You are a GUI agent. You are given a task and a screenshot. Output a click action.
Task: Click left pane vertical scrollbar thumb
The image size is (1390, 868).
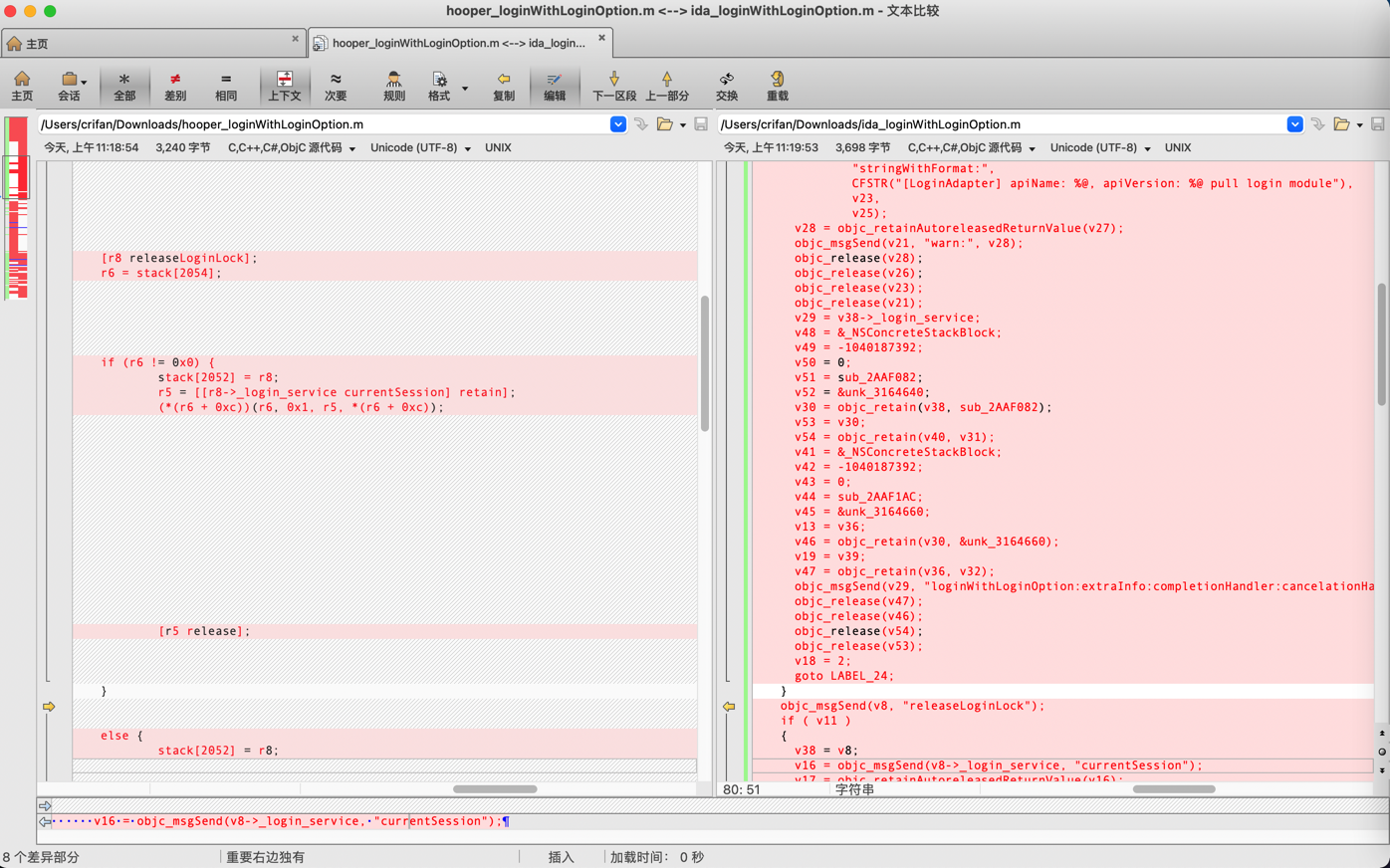705,363
